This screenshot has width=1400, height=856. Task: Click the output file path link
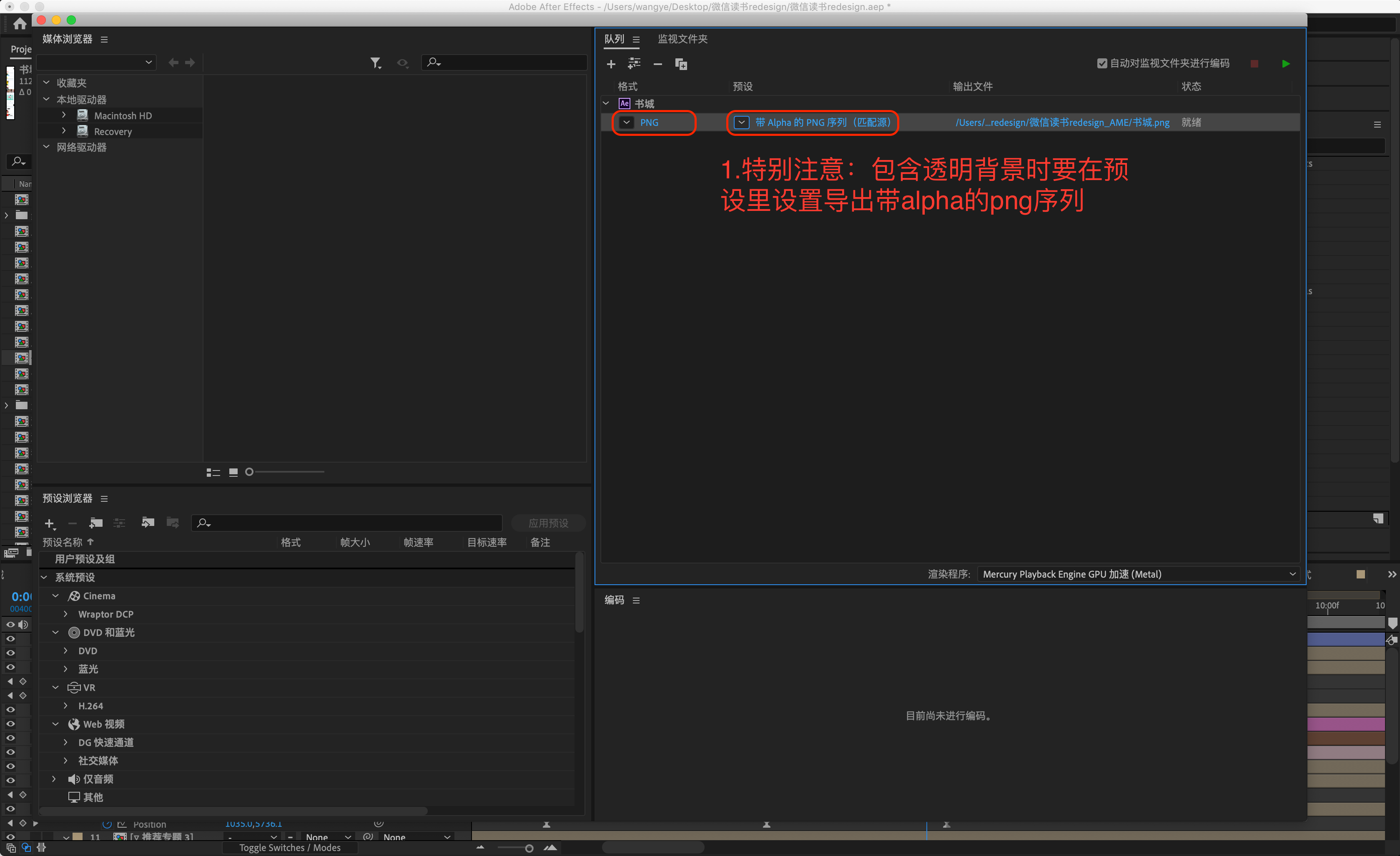(x=1062, y=122)
